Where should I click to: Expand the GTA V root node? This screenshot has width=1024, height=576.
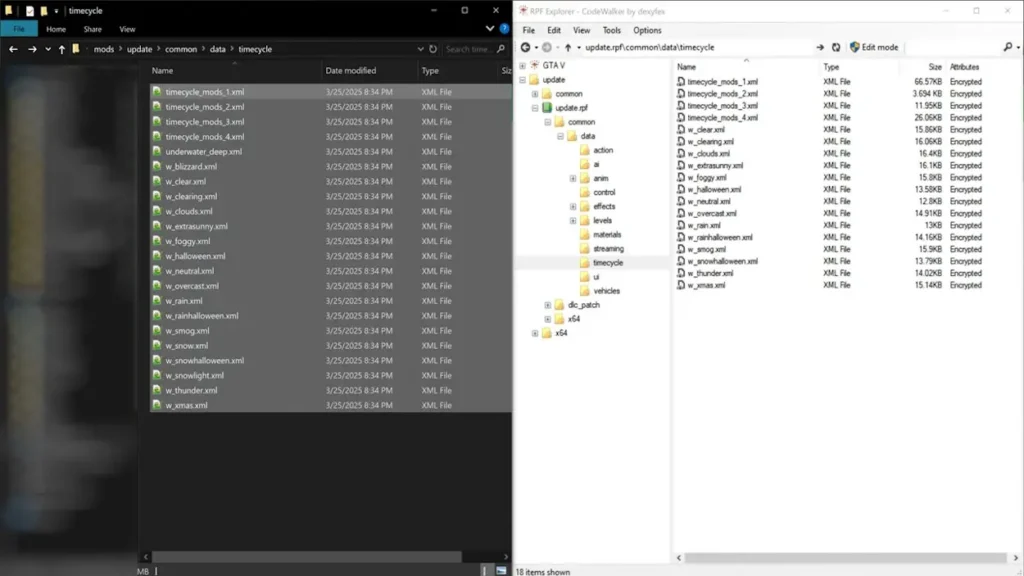(x=522, y=66)
